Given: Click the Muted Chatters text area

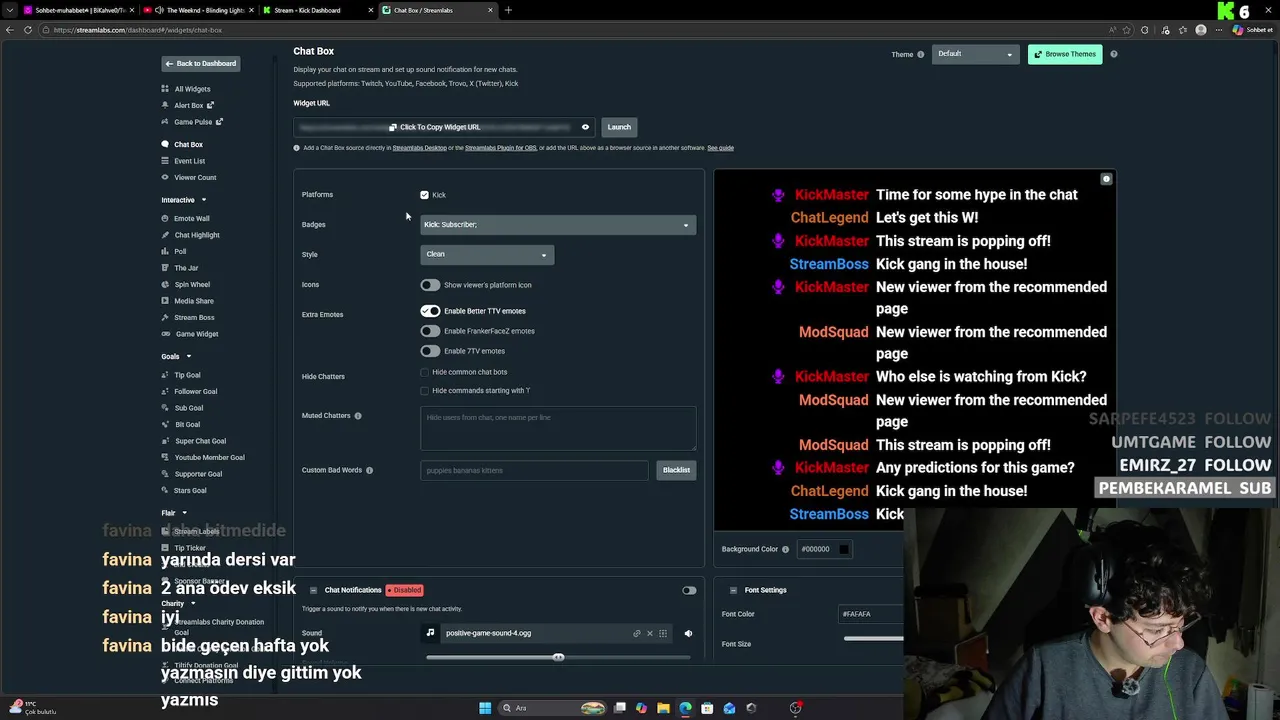Looking at the screenshot, I should pyautogui.click(x=558, y=428).
